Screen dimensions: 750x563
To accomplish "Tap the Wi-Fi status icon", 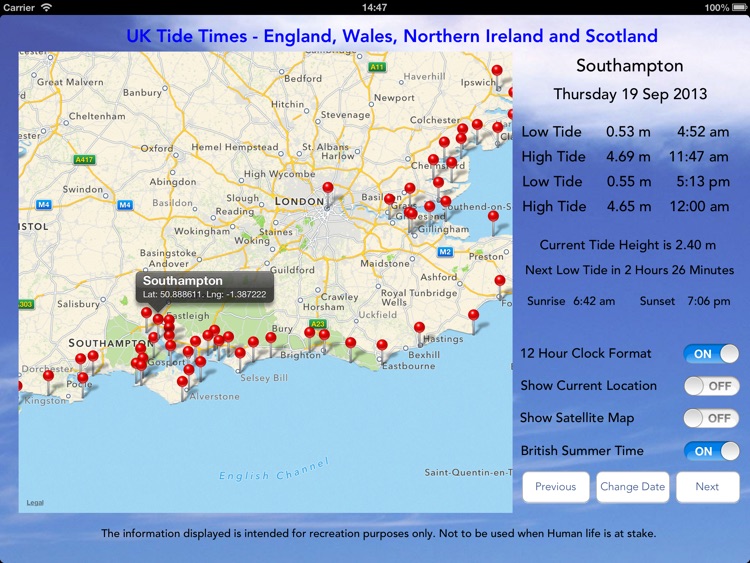I will click(46, 7).
